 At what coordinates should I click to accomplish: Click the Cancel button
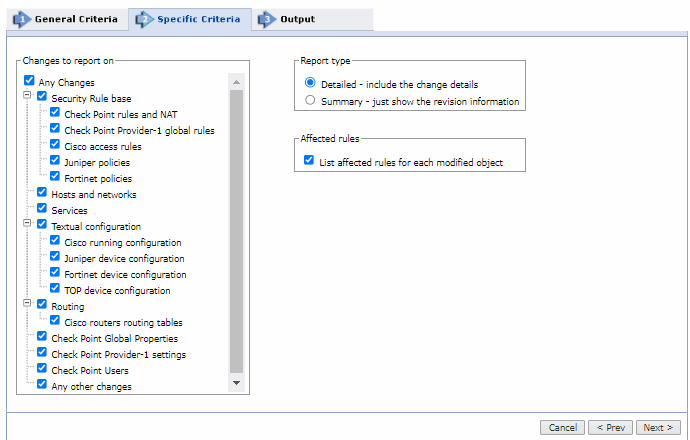[561, 427]
